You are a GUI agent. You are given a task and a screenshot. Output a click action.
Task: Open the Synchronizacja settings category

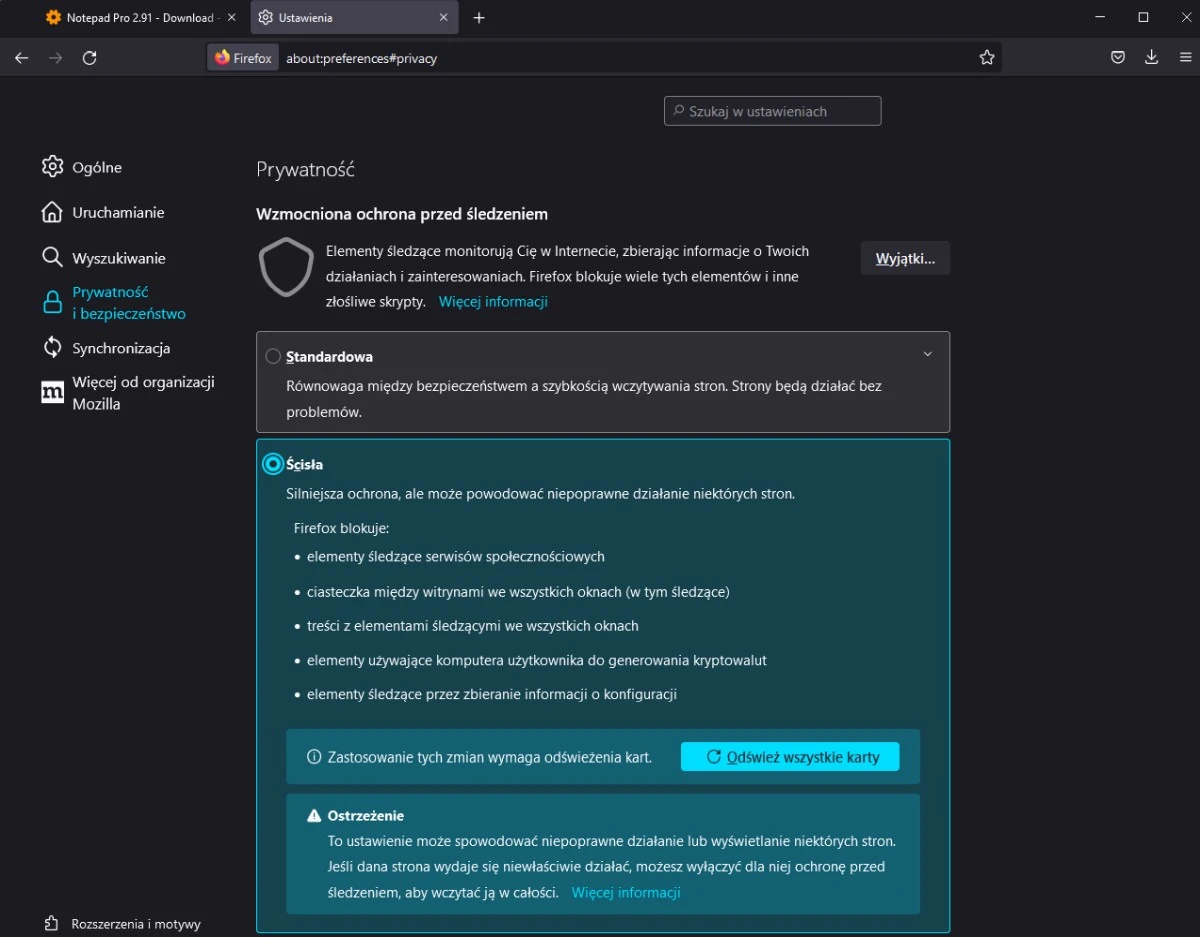click(120, 348)
